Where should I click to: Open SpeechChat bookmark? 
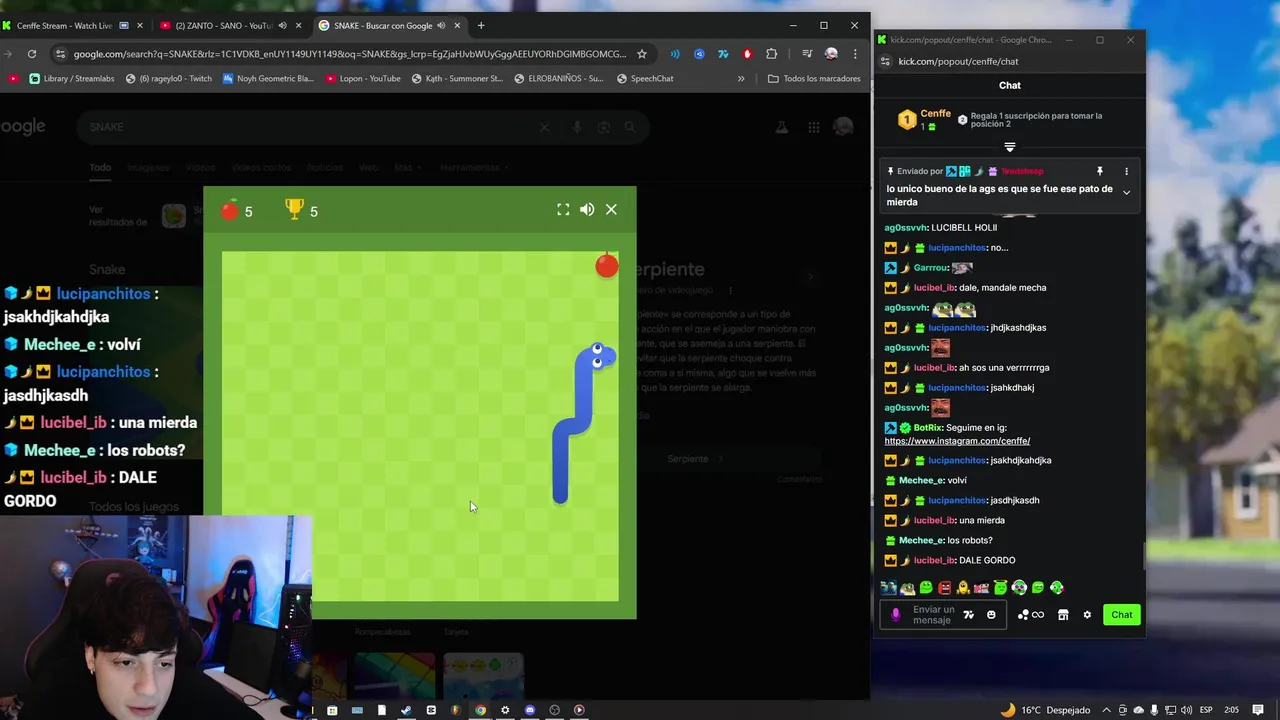645,78
